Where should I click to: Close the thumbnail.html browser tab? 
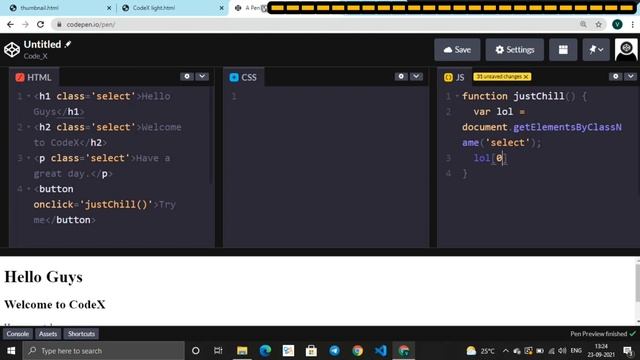point(109,8)
